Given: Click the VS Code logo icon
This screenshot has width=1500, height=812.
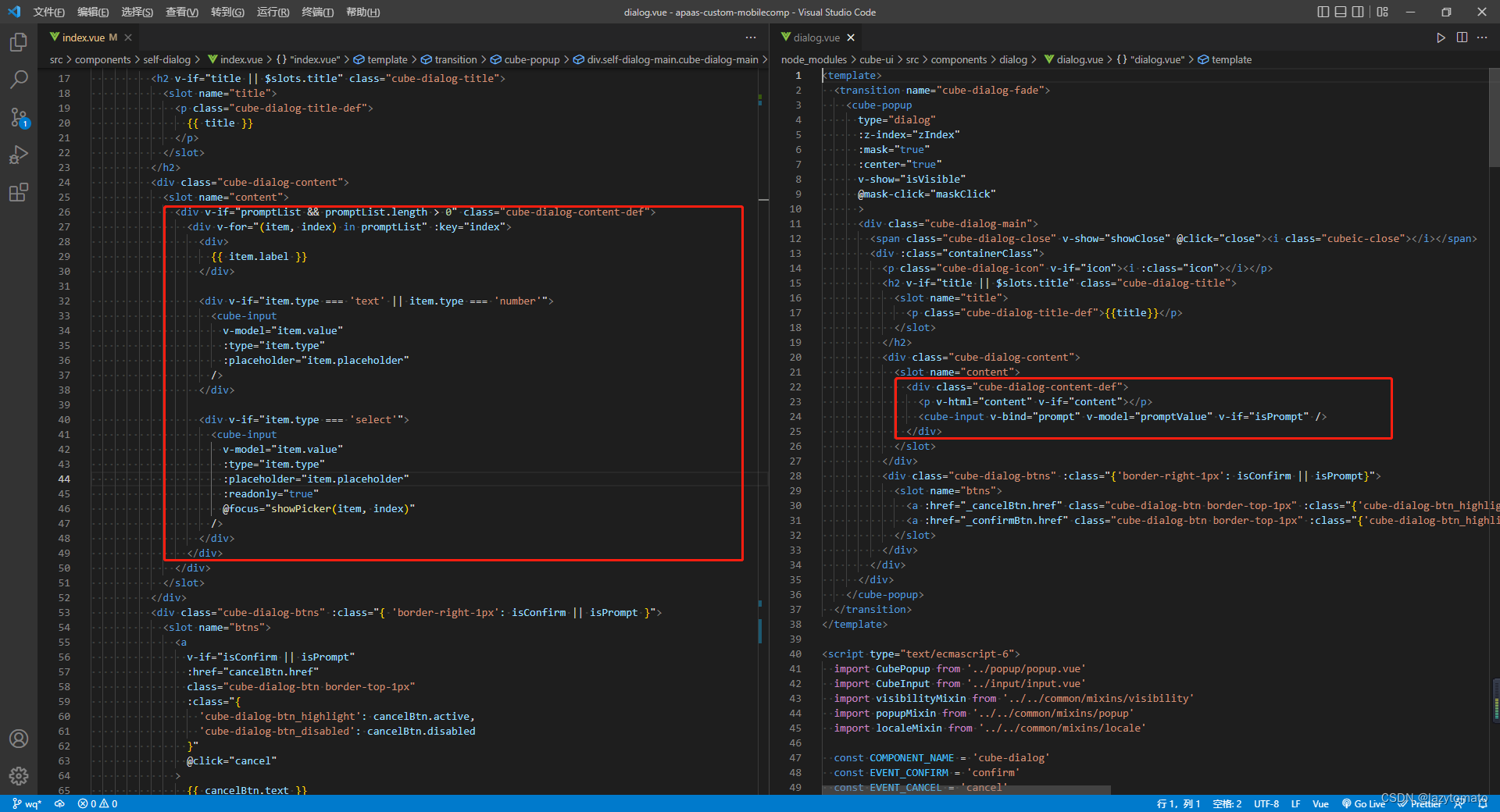Looking at the screenshot, I should pyautogui.click(x=14, y=12).
